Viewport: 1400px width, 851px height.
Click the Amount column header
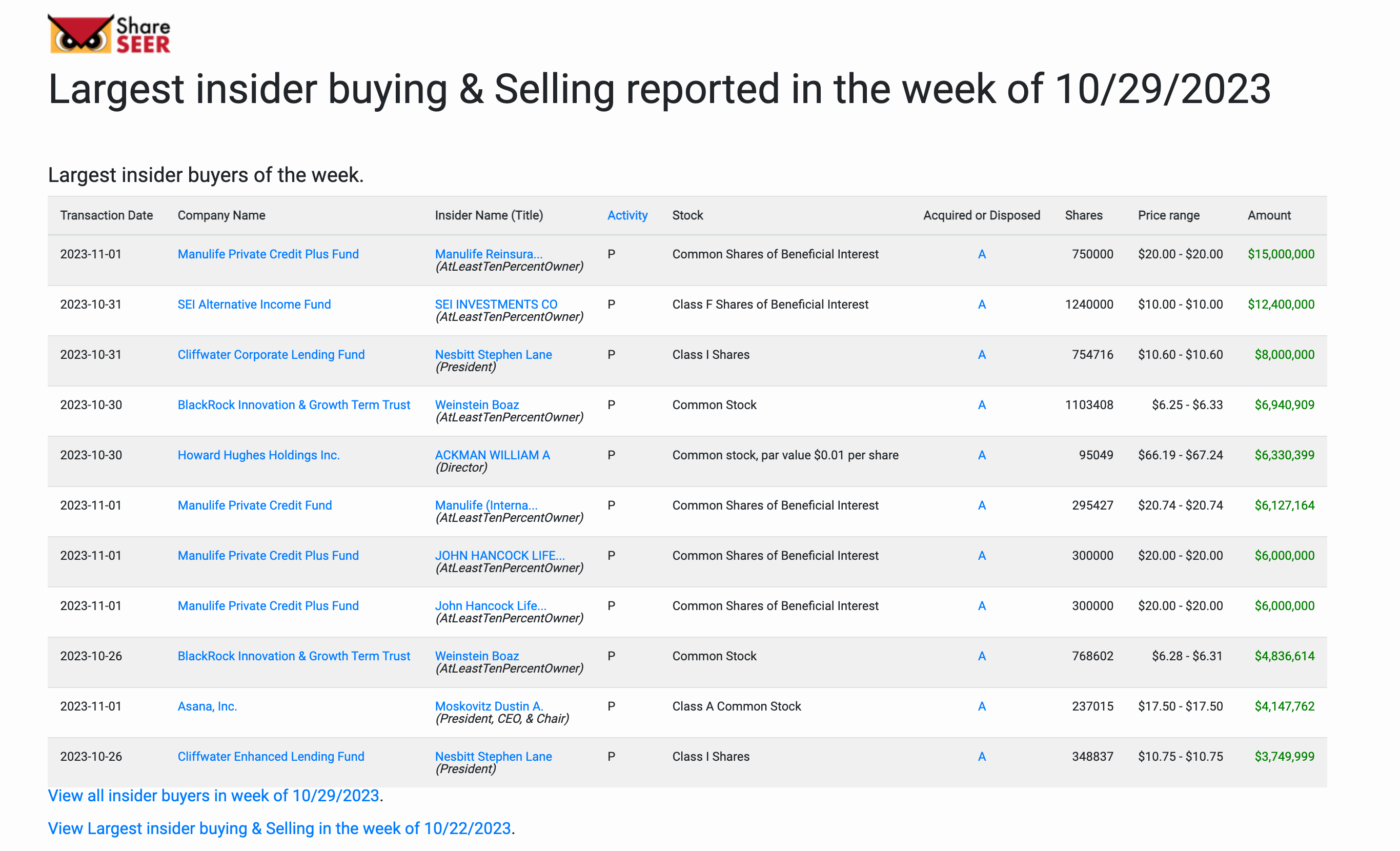[1269, 215]
